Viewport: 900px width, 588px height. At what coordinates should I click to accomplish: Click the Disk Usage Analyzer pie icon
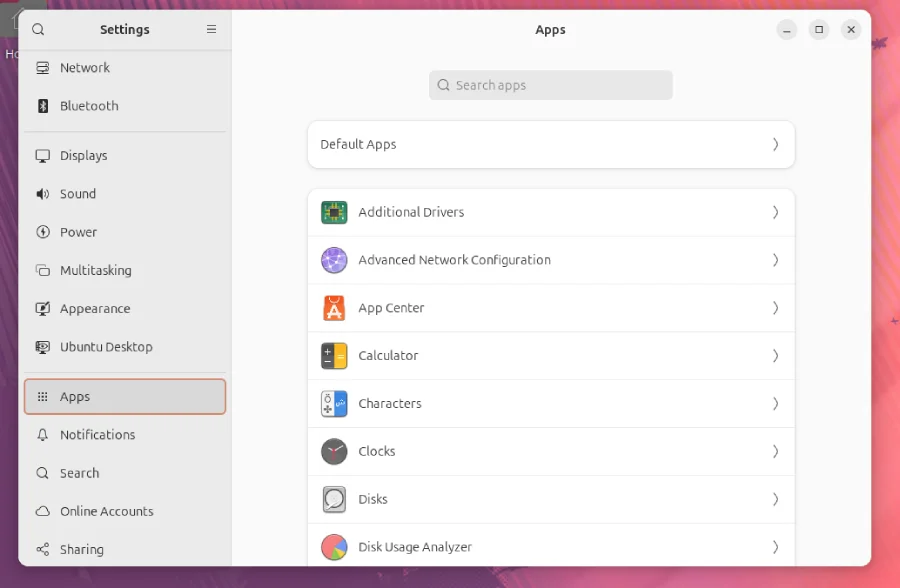333,547
